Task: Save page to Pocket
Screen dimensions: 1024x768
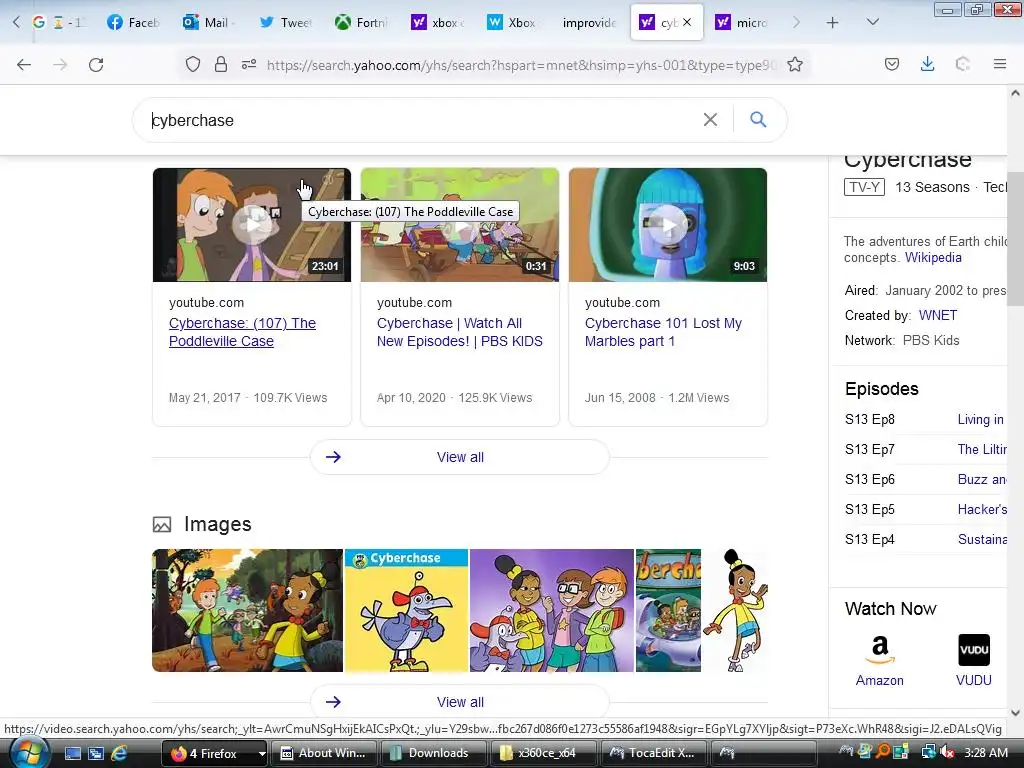Action: (892, 65)
